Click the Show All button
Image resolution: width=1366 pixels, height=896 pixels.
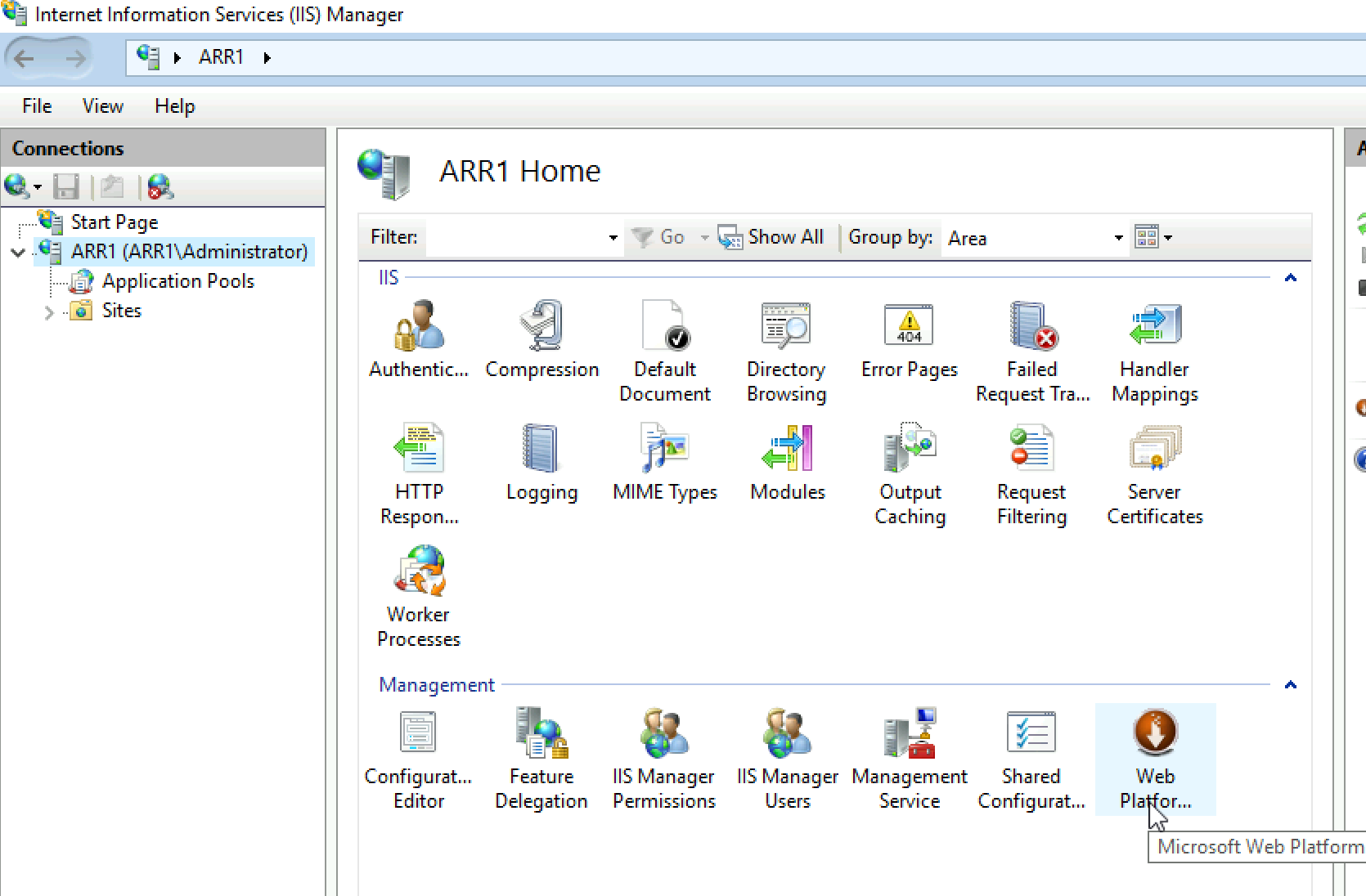click(771, 237)
